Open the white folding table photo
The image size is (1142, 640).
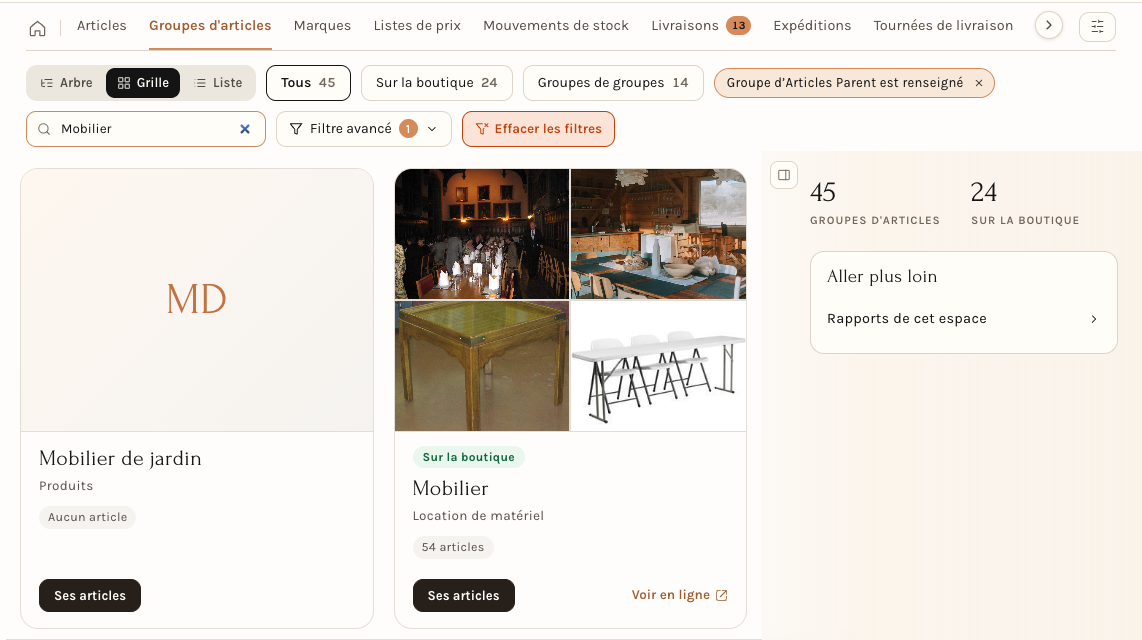(x=658, y=366)
